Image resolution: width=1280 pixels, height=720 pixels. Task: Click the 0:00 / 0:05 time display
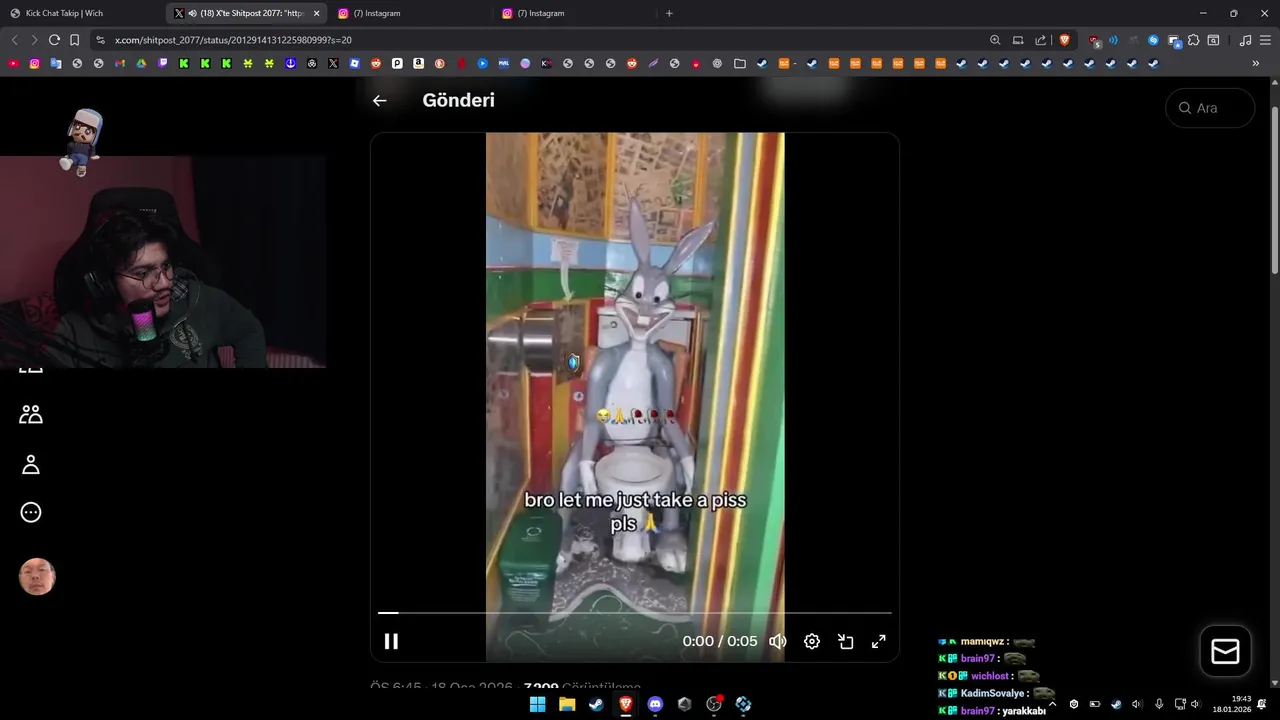coord(720,641)
